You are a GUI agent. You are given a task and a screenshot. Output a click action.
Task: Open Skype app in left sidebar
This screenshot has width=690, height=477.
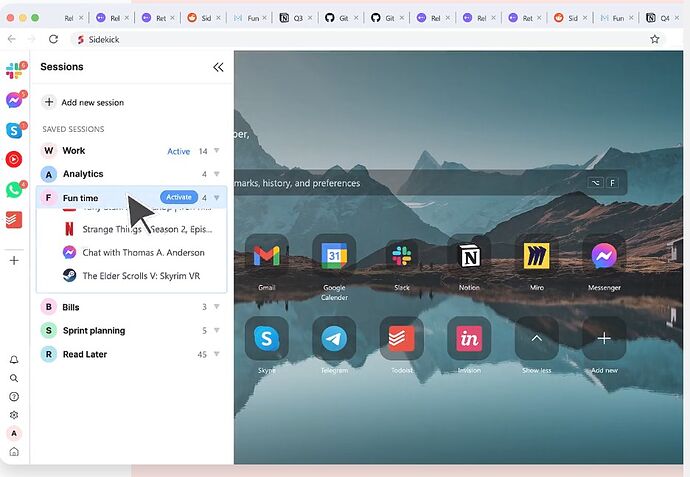[14, 130]
